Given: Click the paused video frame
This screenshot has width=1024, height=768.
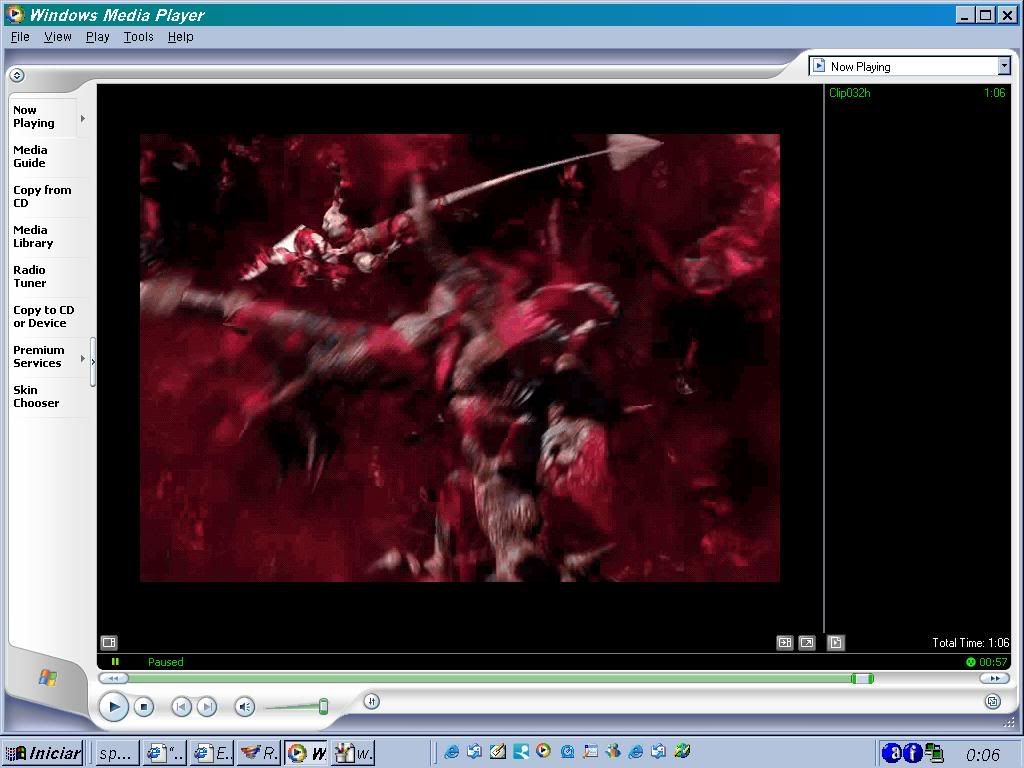Looking at the screenshot, I should [x=460, y=358].
